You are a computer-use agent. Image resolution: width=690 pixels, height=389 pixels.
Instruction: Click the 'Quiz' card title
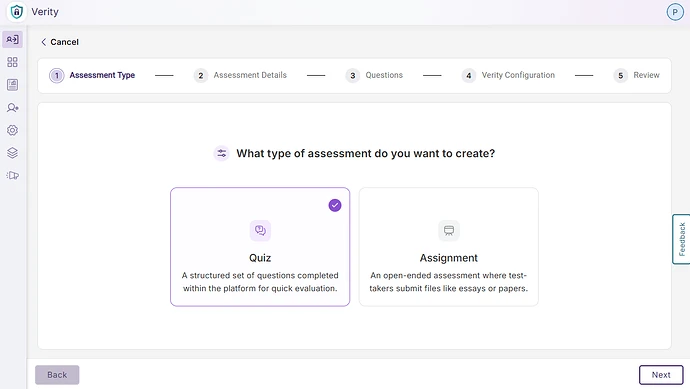(x=260, y=258)
